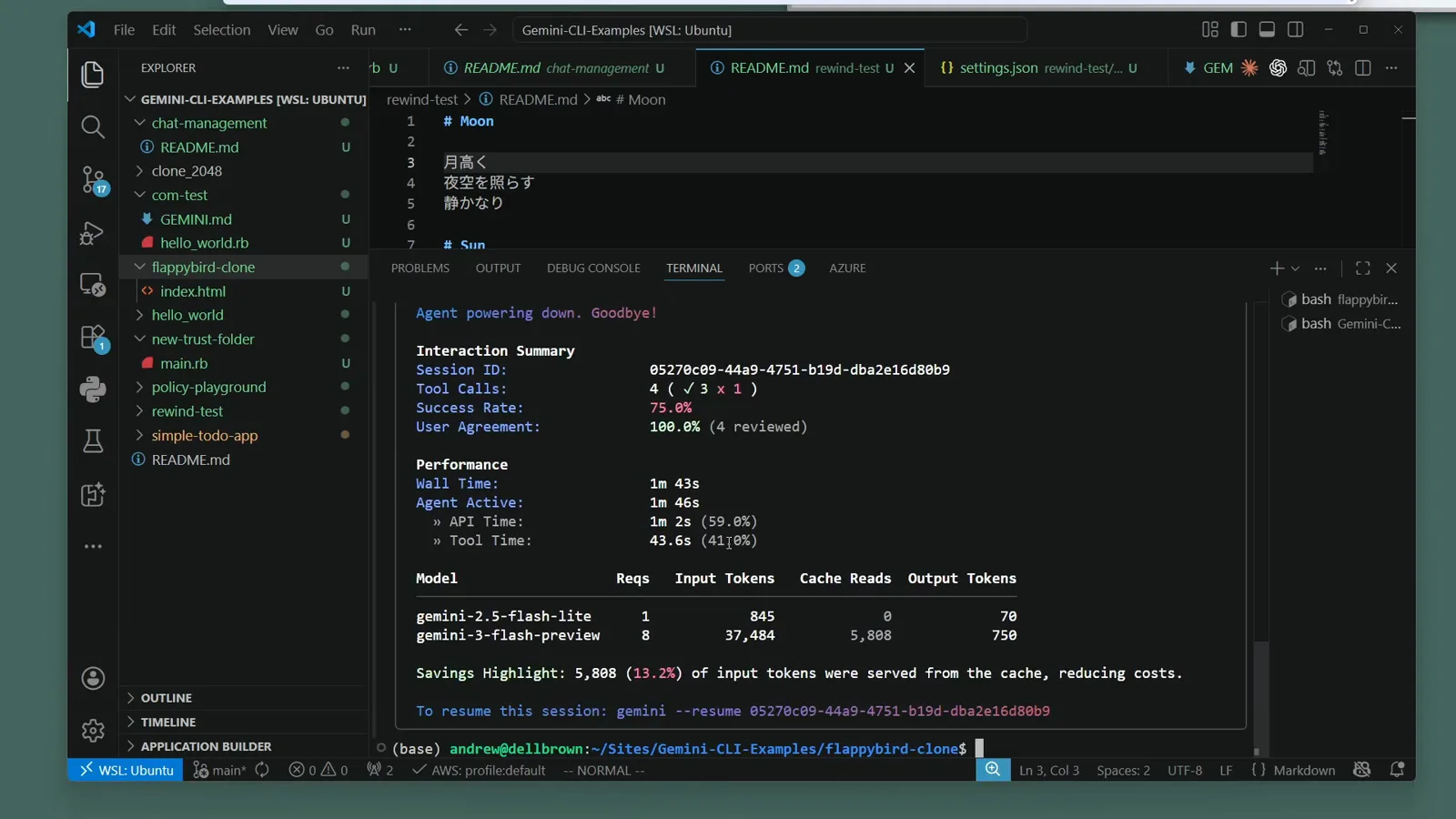This screenshot has width=1456, height=819.
Task: Switch to the PROBLEMS panel tab
Action: click(x=420, y=268)
